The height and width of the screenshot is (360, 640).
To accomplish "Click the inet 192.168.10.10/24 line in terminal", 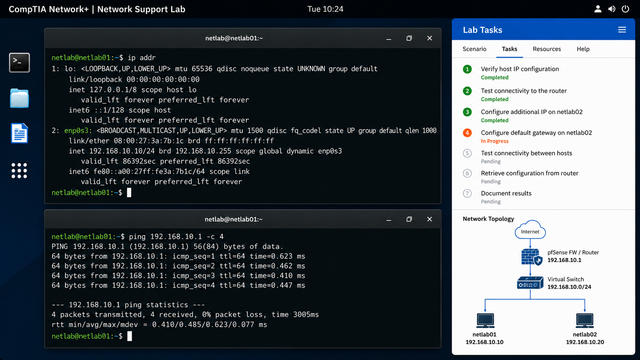I will [205, 151].
